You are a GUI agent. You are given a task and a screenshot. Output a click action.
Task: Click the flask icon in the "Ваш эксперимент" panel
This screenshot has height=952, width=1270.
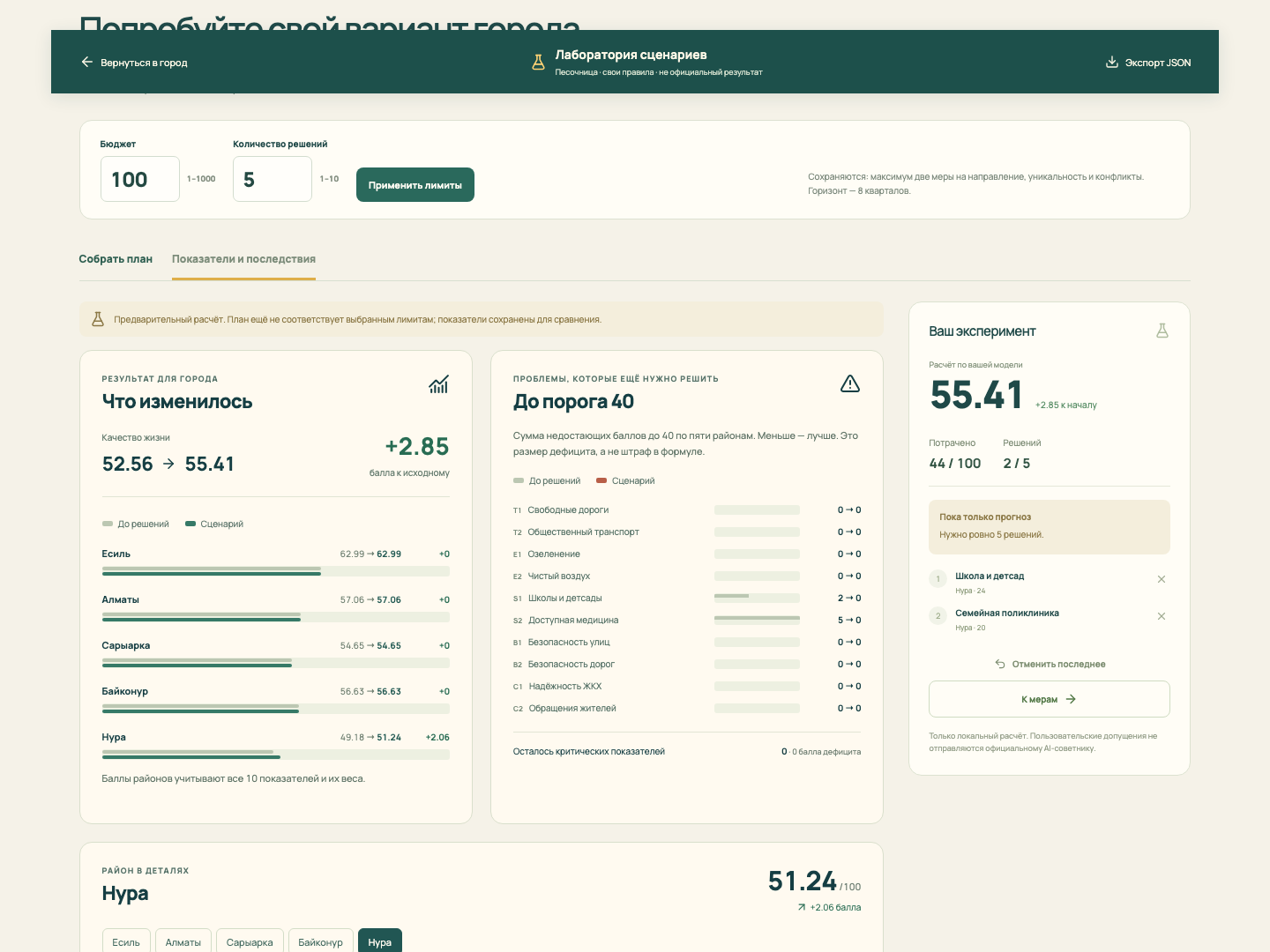coord(1162,331)
